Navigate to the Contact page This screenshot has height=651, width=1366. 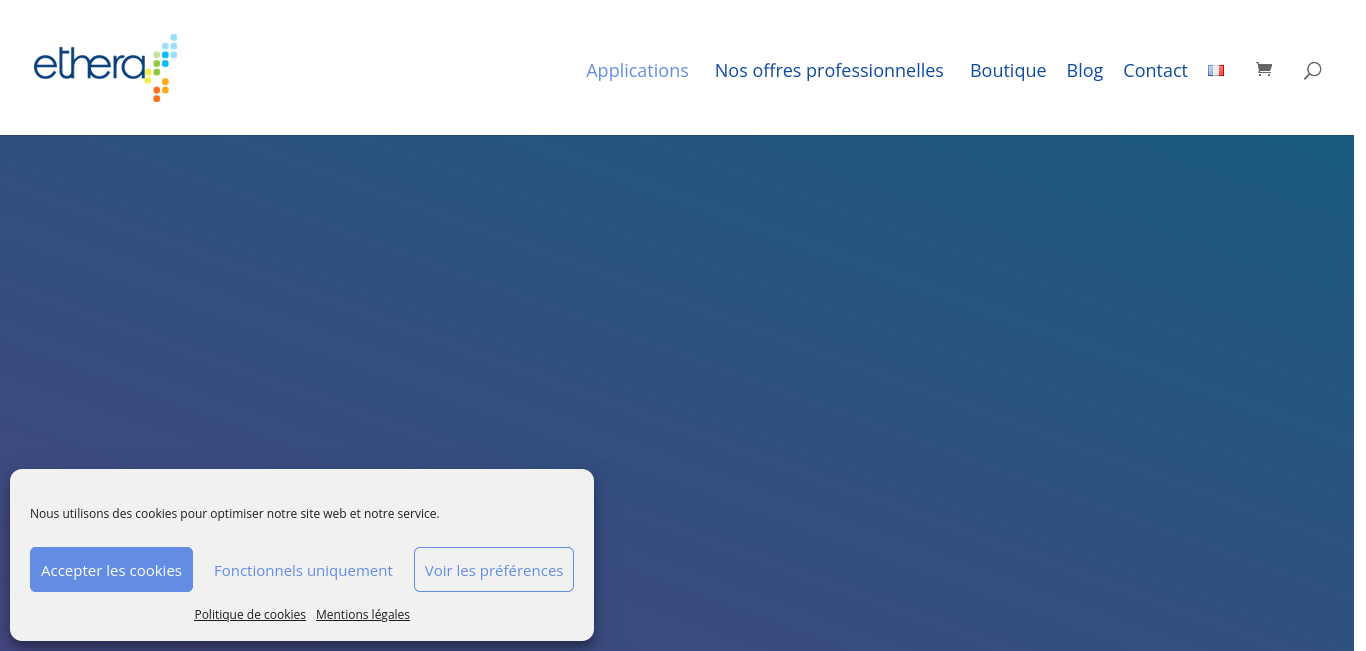coord(1155,71)
